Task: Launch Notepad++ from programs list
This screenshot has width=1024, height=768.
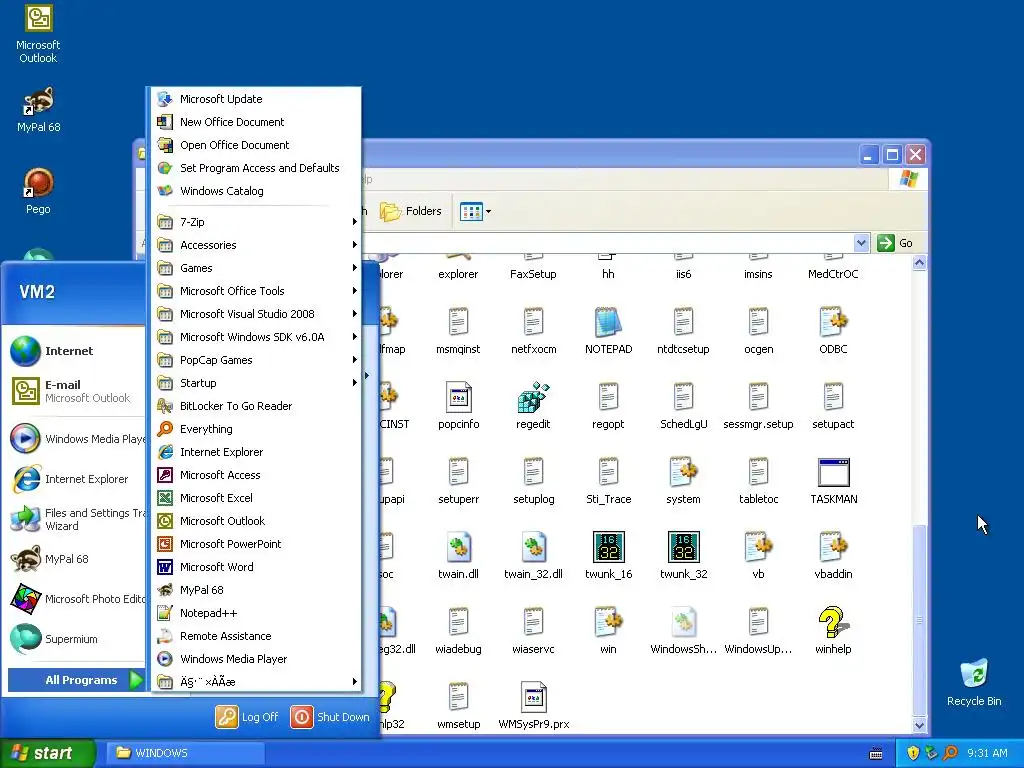Action: click(x=257, y=613)
